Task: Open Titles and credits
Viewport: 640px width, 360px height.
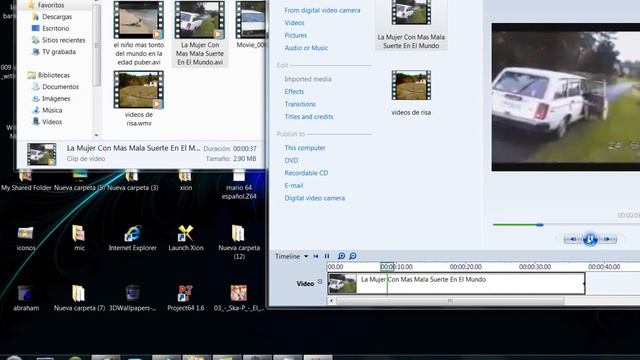Action: click(x=309, y=117)
